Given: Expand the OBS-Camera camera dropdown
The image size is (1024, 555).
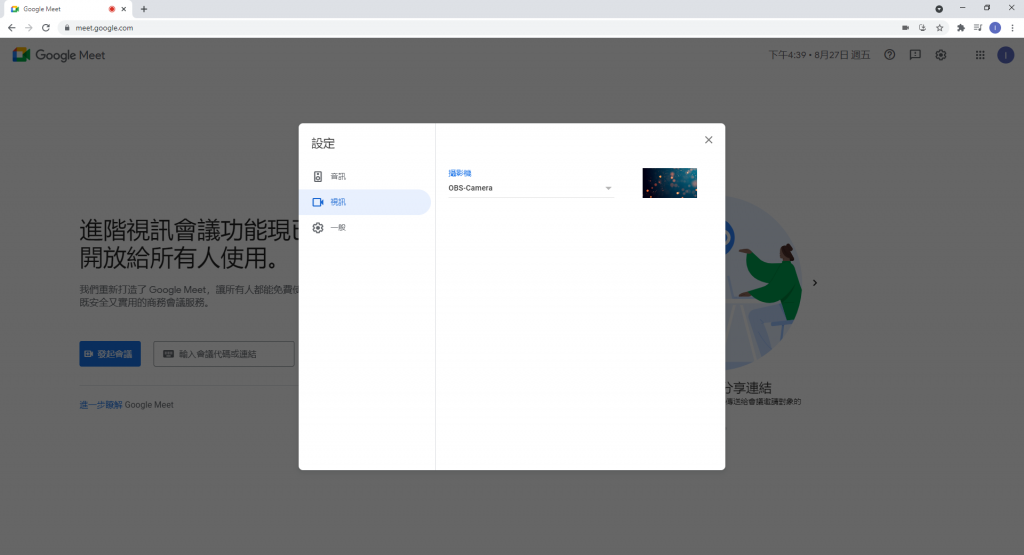Looking at the screenshot, I should (531, 188).
